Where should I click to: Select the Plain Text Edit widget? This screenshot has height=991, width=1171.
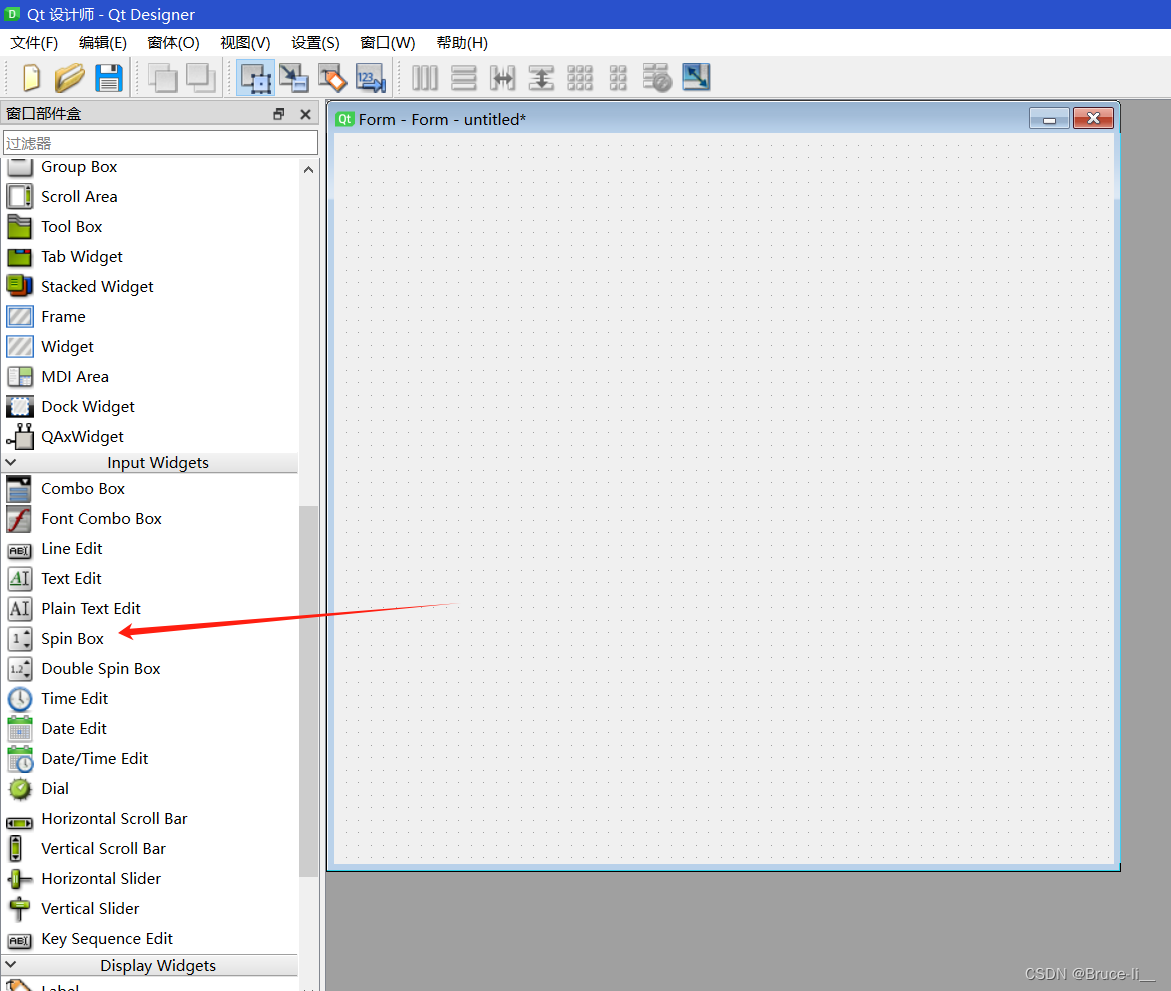click(x=150, y=609)
